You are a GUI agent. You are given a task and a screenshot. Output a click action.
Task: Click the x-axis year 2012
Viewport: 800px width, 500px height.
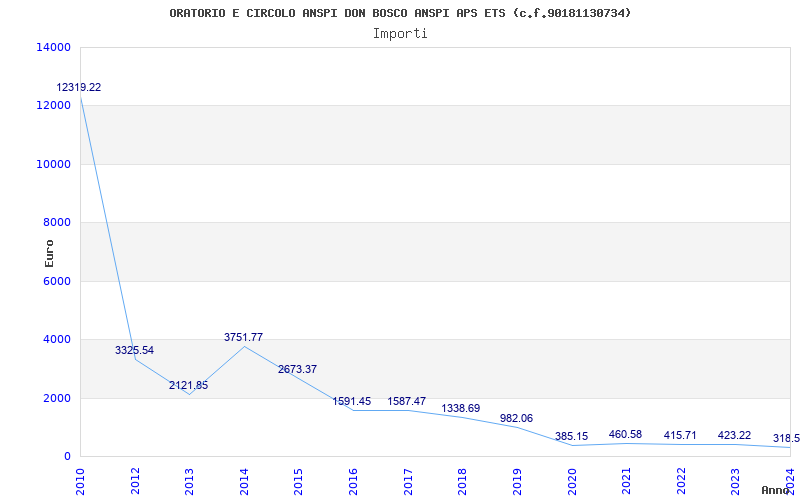135,482
